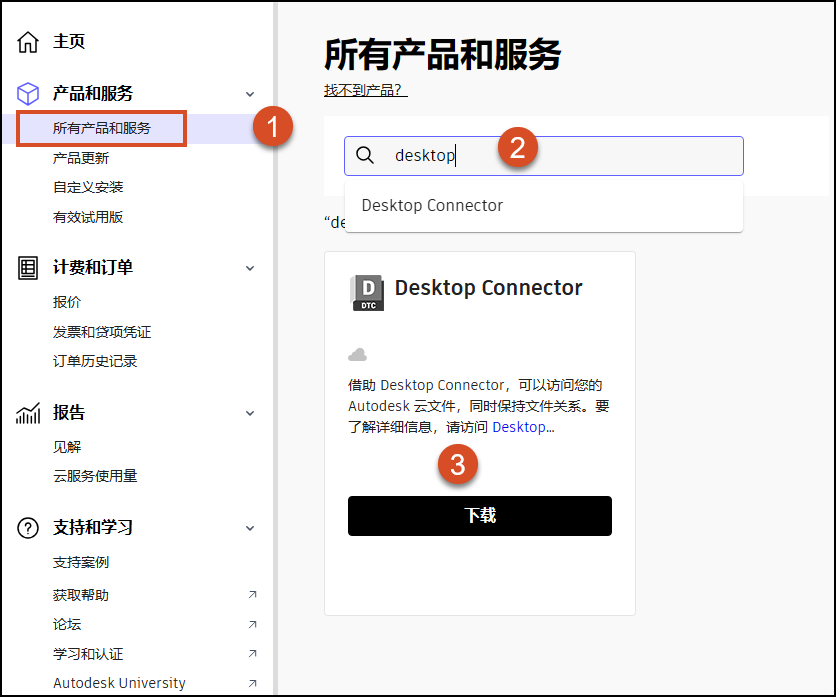Click the cloud icon in product card
This screenshot has height=697, width=836.
tap(357, 354)
